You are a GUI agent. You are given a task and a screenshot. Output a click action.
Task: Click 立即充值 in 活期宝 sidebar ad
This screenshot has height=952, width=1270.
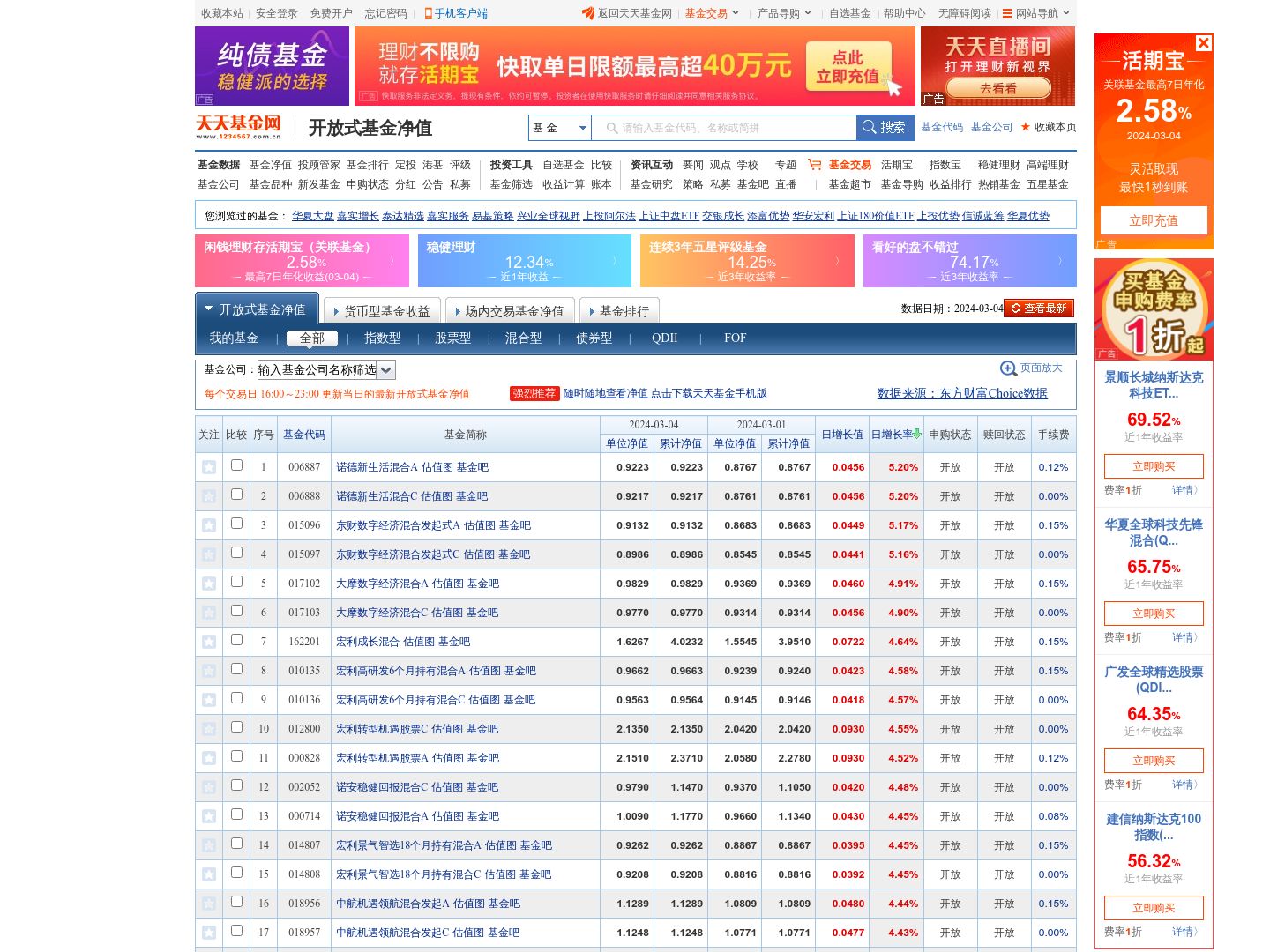(x=1154, y=220)
